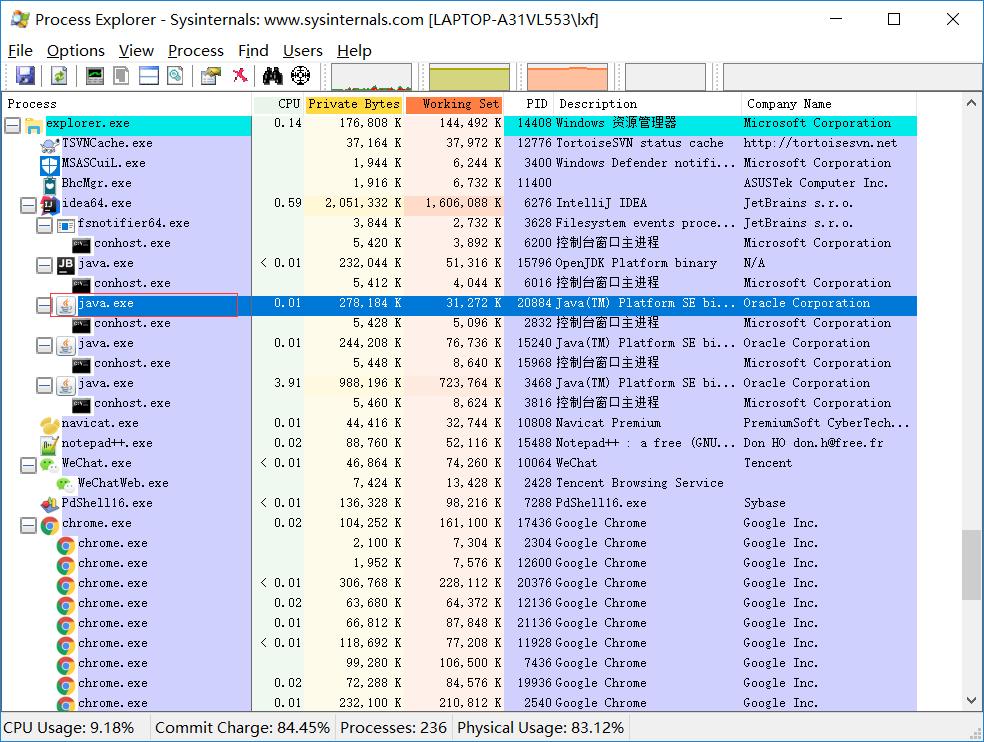Sort by the PID column header

[529, 104]
